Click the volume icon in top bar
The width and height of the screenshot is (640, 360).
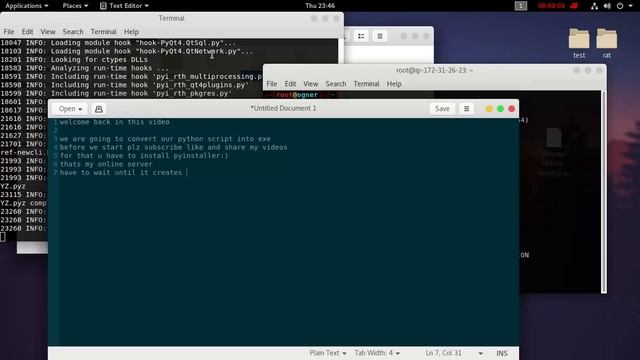pos(607,6)
